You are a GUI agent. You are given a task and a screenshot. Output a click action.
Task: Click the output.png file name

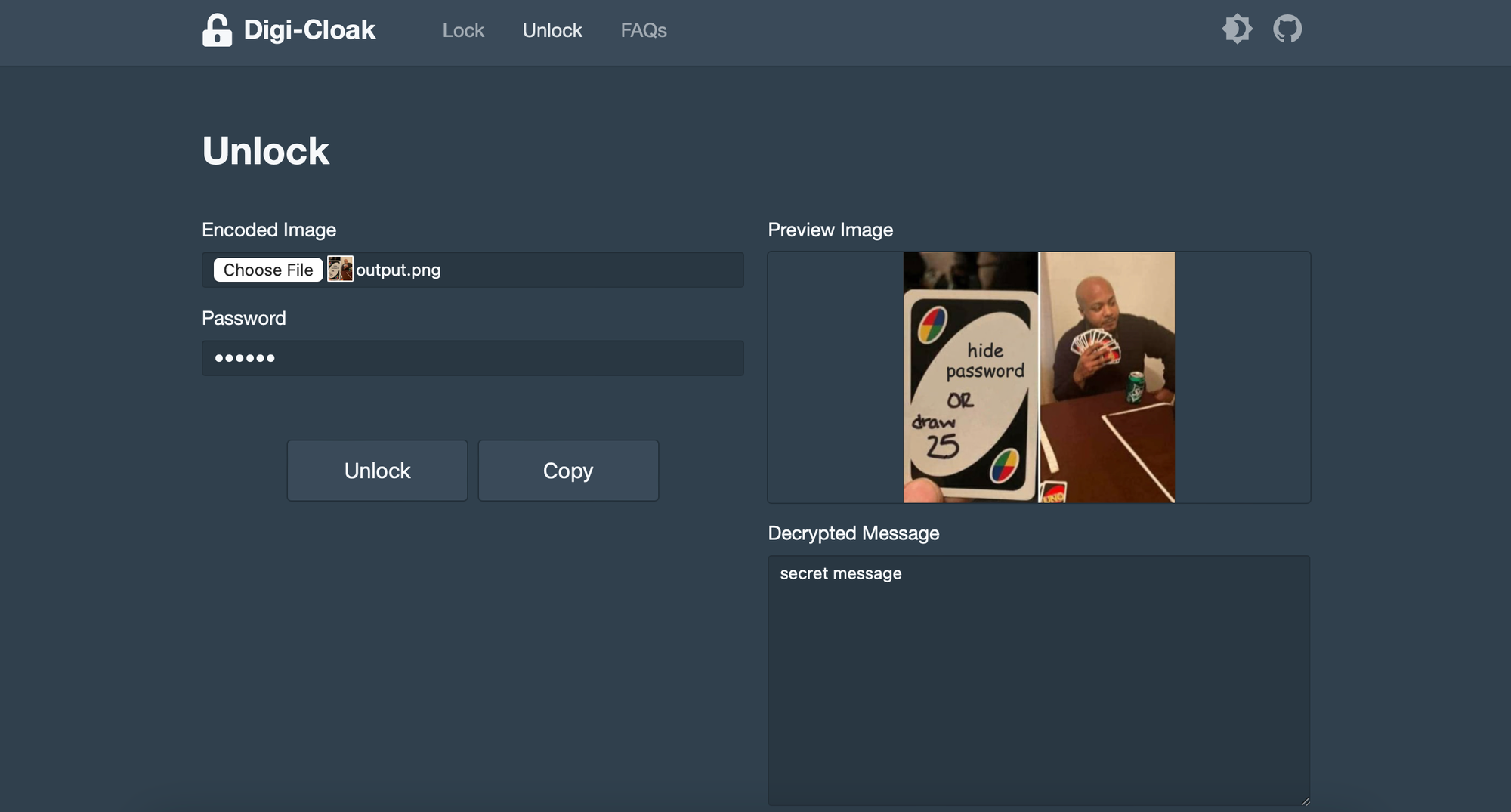398,270
